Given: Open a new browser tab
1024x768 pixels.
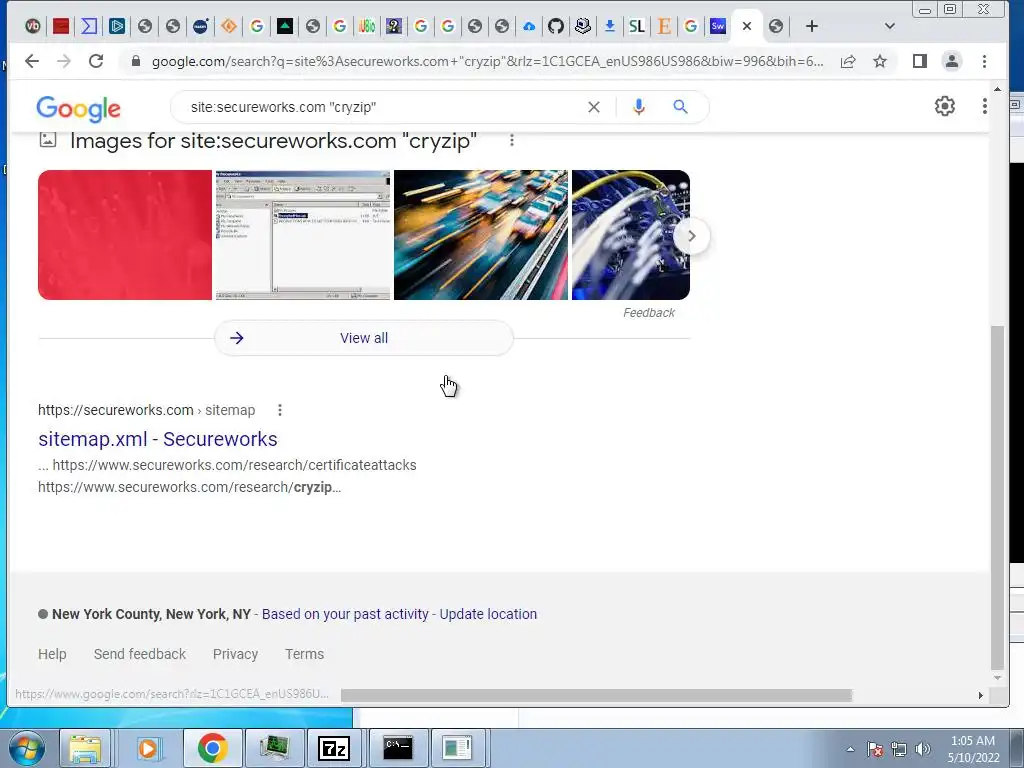Looking at the screenshot, I should coord(812,26).
